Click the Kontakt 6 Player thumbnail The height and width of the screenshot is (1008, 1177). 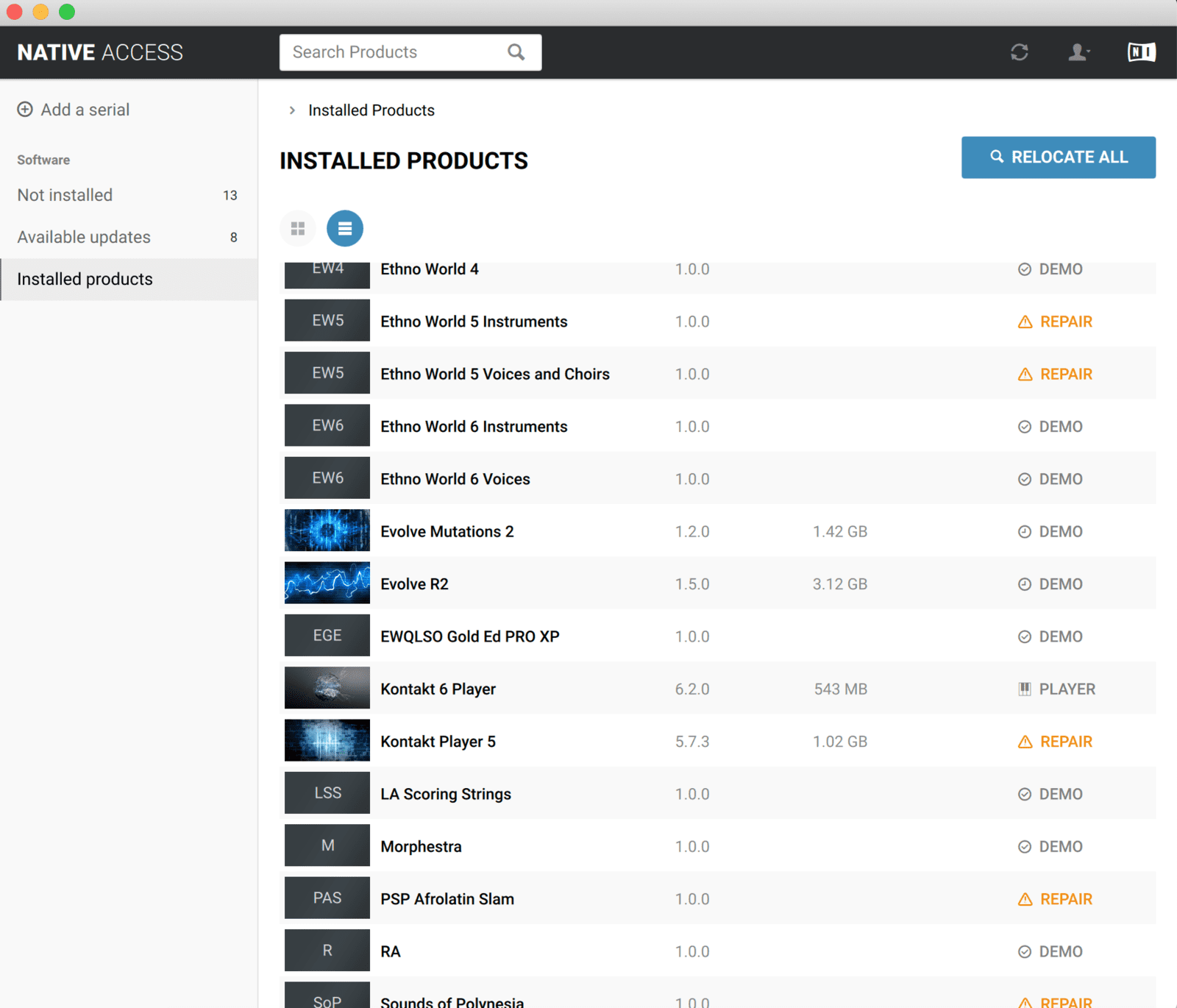(327, 688)
